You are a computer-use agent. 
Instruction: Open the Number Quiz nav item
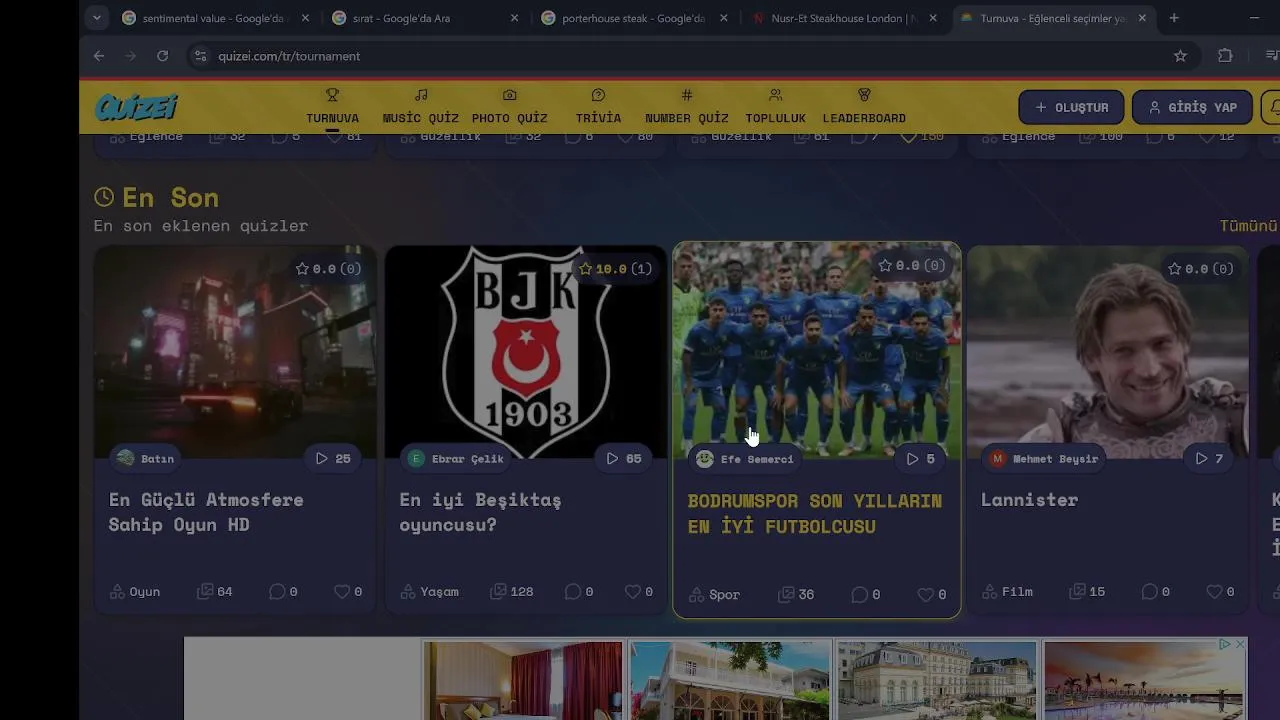[x=686, y=107]
